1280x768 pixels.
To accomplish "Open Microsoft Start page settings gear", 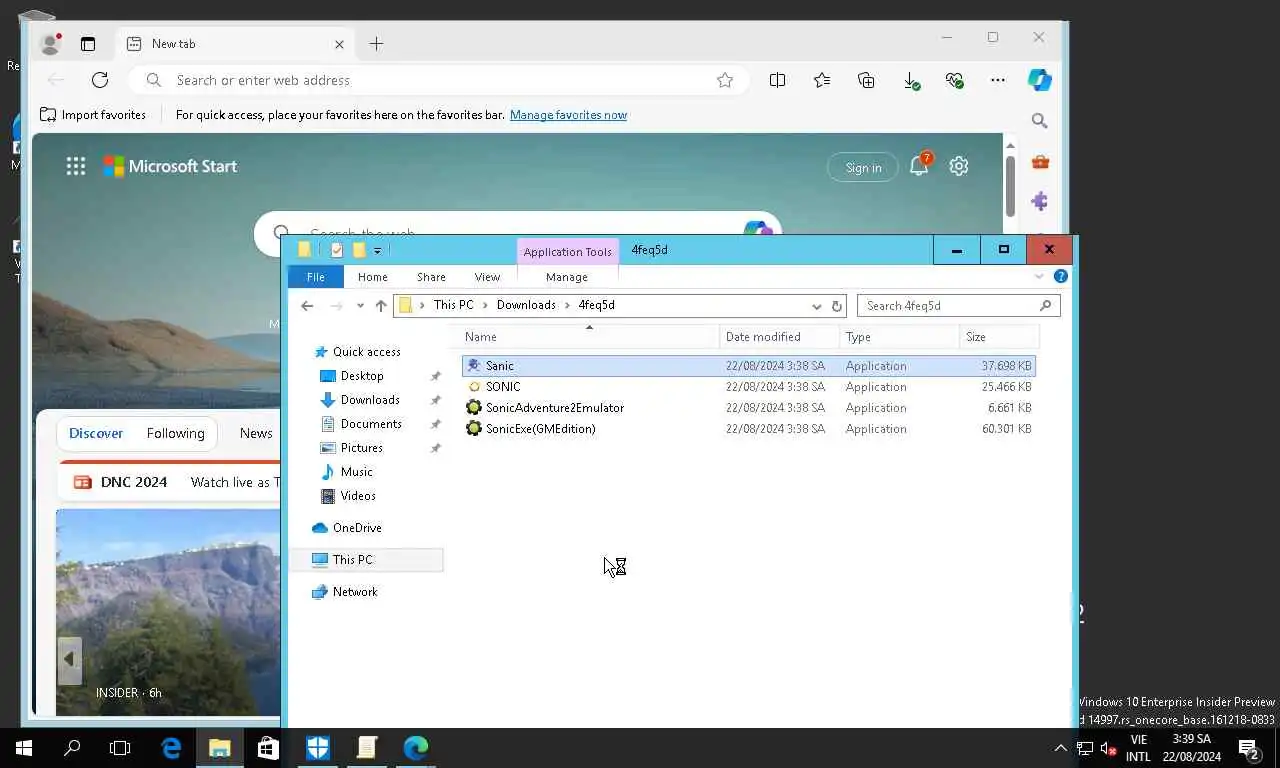I will (x=959, y=166).
